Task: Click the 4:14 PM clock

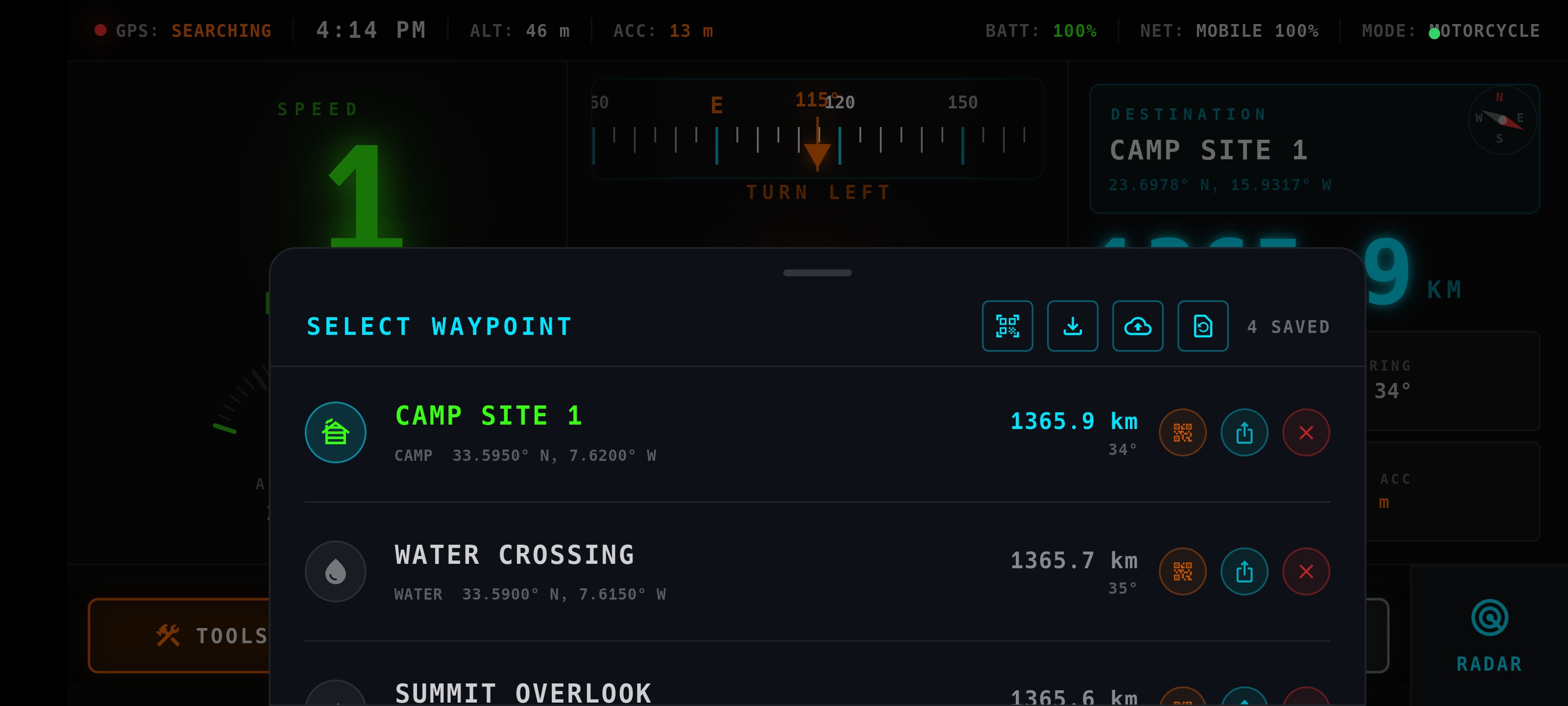Action: 371,30
